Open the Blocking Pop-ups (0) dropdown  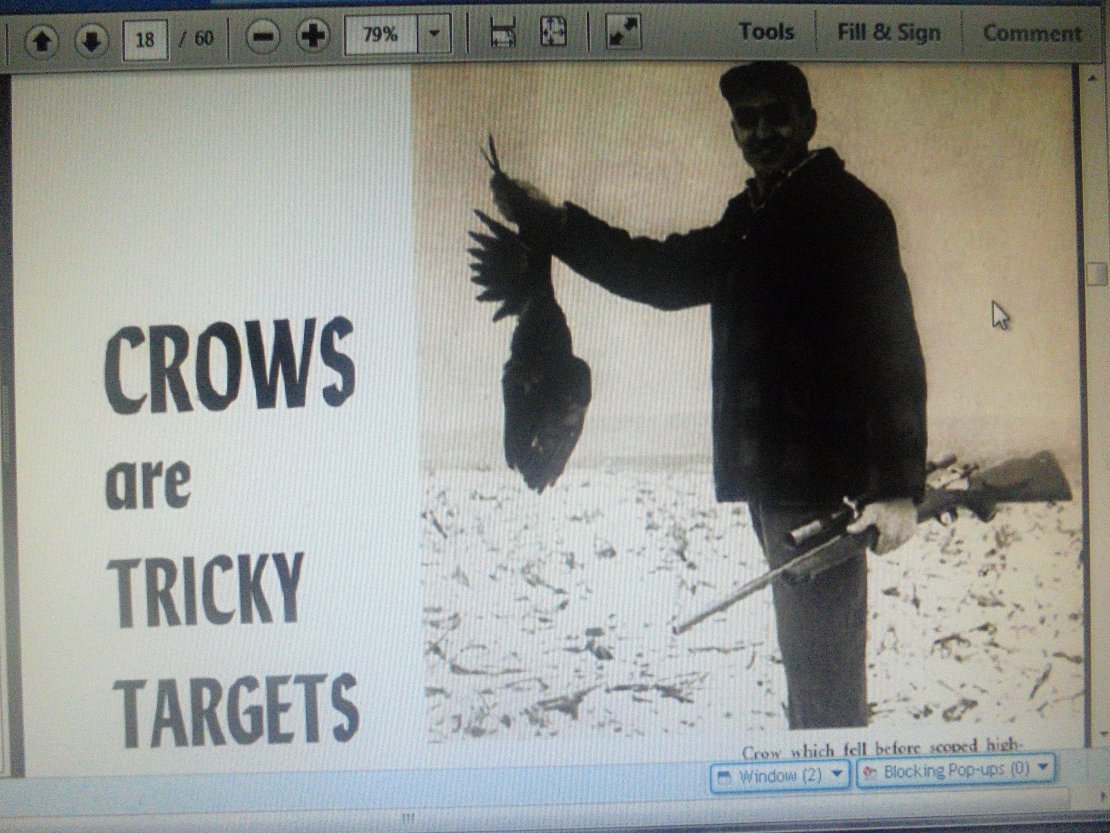pos(956,770)
